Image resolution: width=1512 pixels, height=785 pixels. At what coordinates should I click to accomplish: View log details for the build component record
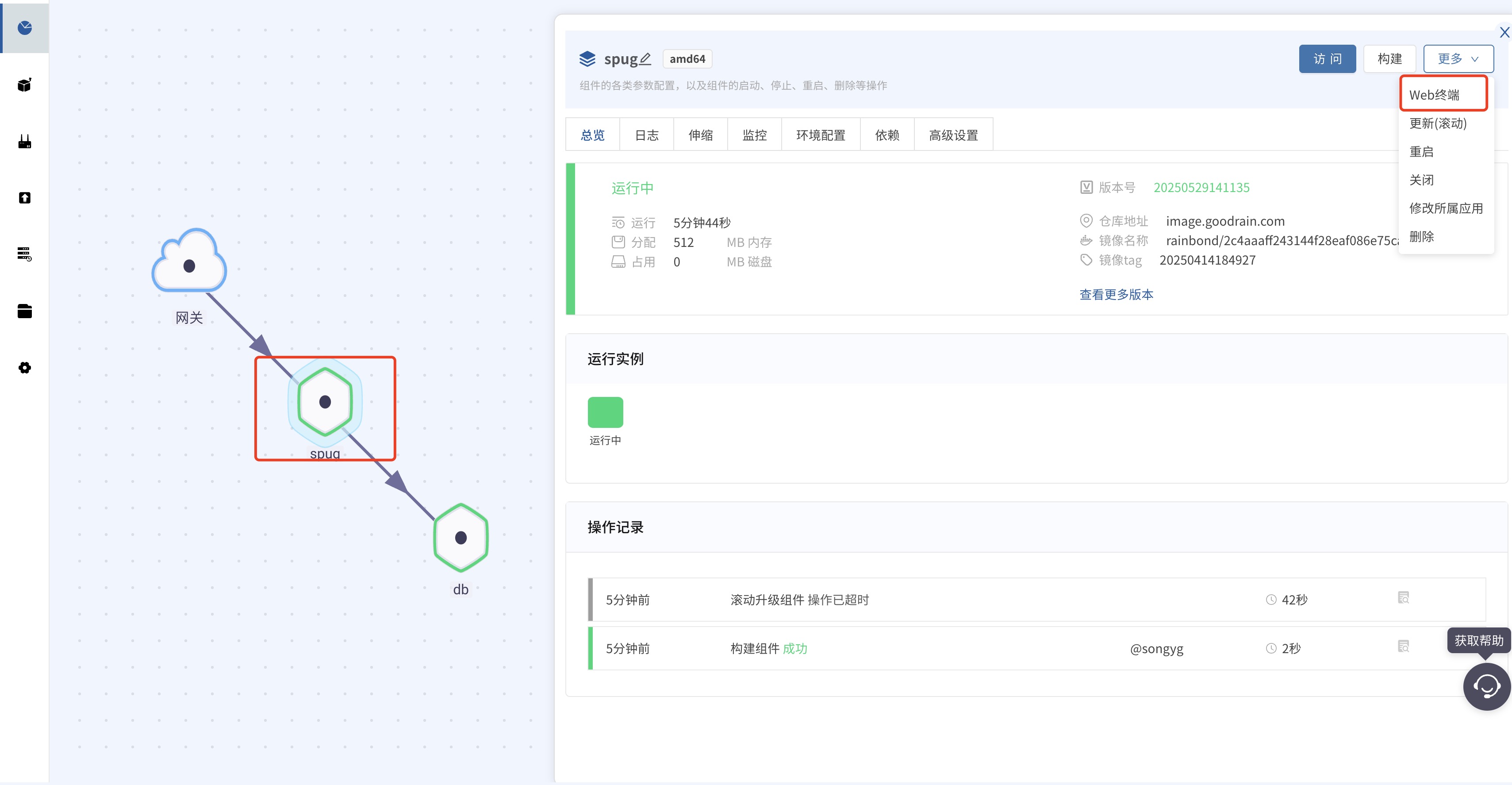(x=1404, y=647)
